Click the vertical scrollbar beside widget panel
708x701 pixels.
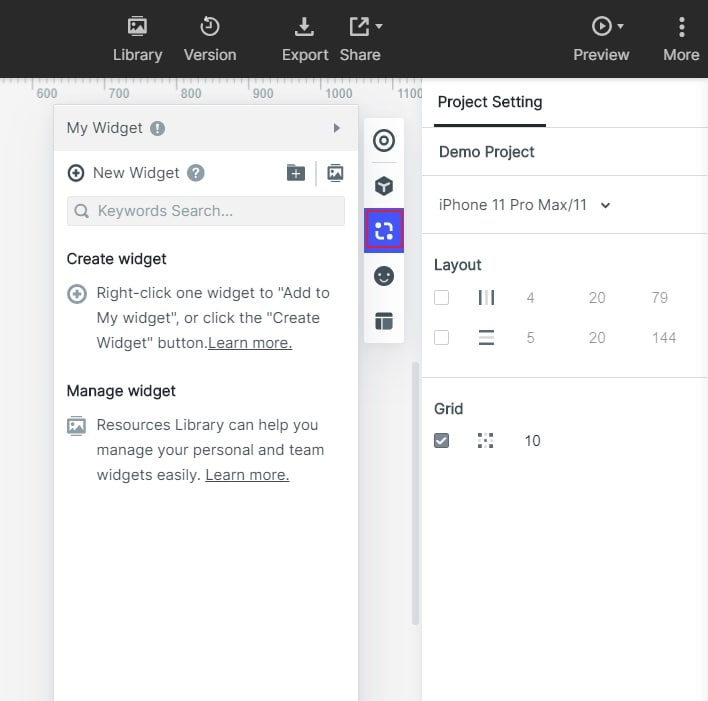(x=415, y=493)
